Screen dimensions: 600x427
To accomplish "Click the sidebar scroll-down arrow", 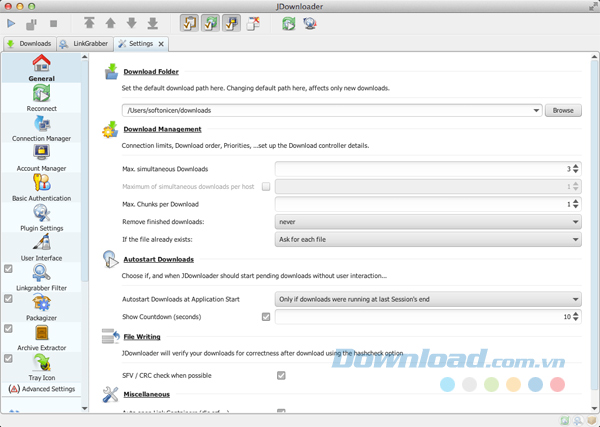I will click(x=85, y=408).
